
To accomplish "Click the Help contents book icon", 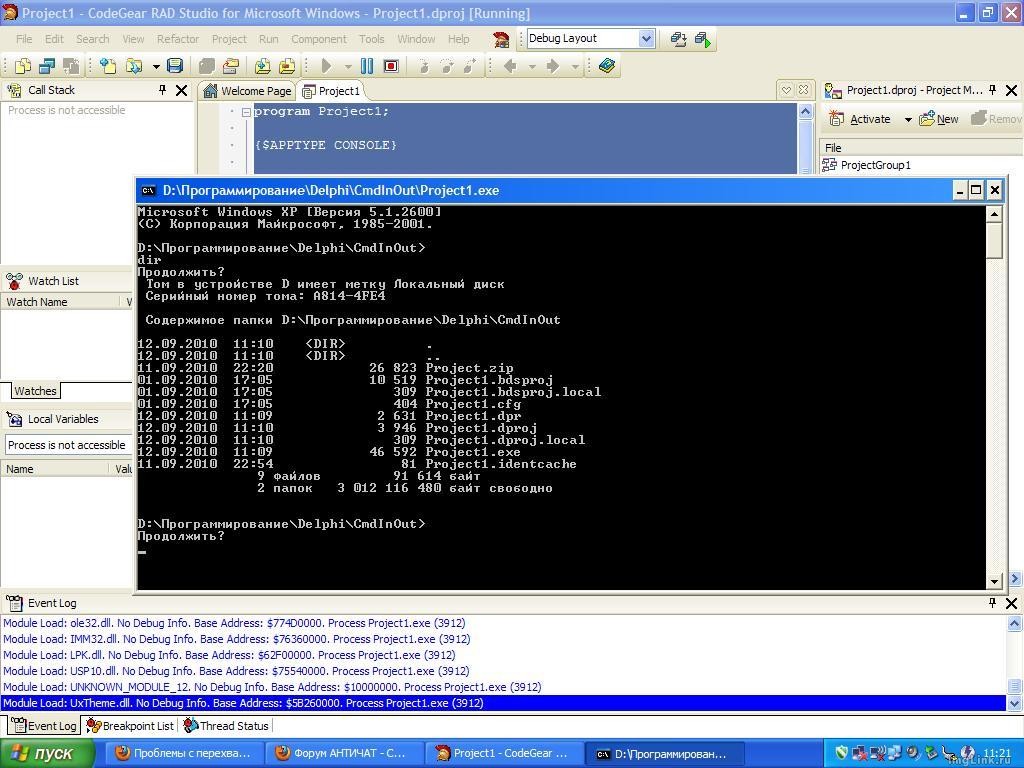I will tap(606, 66).
